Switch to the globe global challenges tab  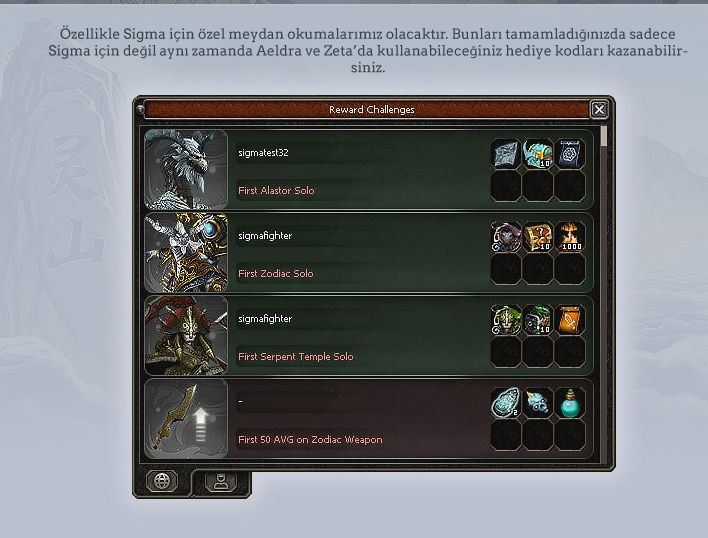coord(162,481)
